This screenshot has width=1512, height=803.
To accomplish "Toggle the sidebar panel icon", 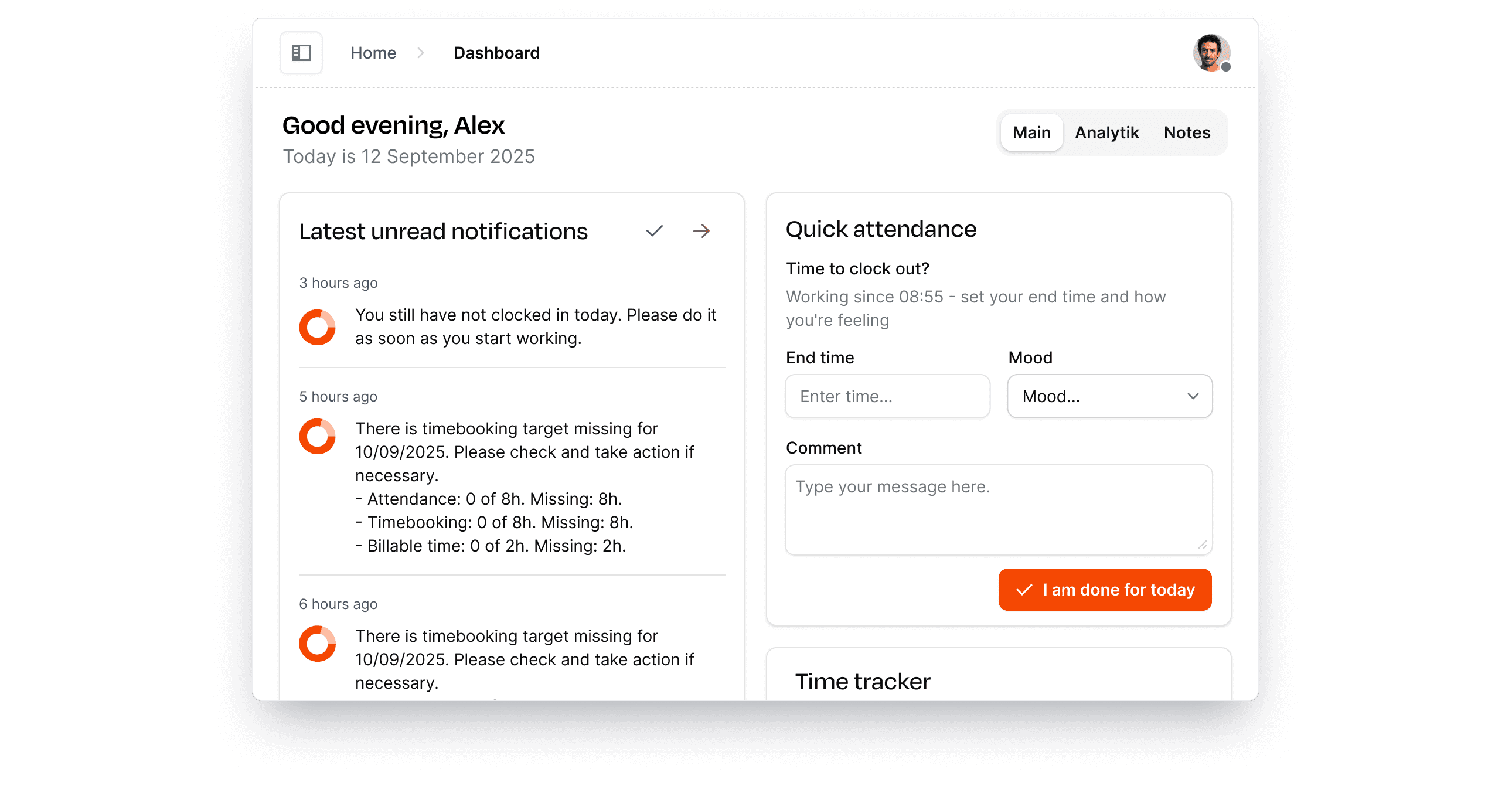I will tap(301, 53).
